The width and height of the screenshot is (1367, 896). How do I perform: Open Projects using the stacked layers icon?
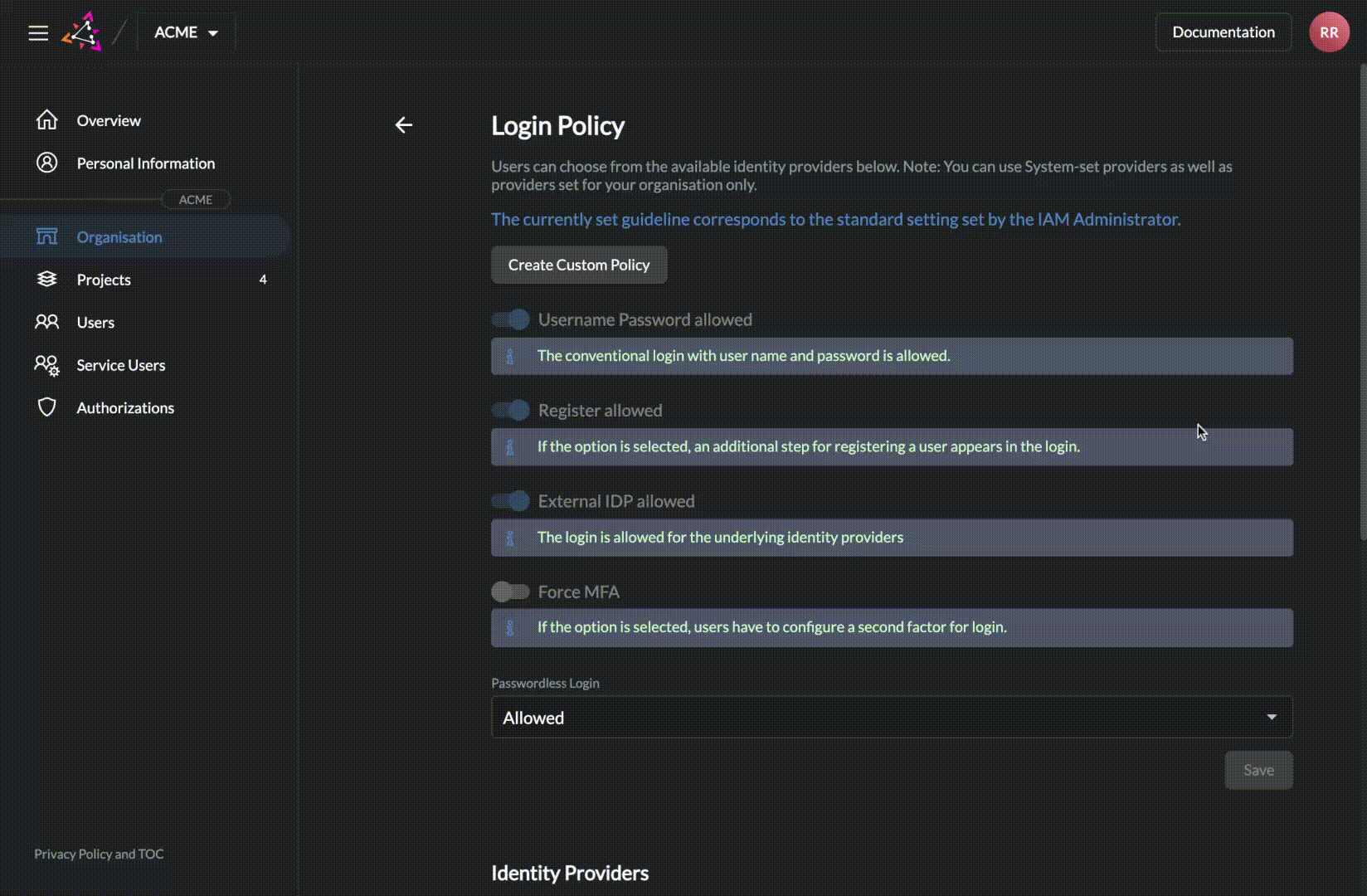coord(47,279)
